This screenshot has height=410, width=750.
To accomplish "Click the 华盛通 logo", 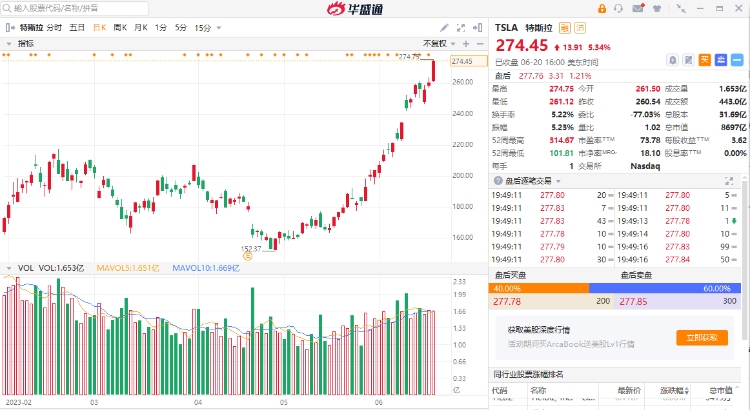I will tap(355, 9).
